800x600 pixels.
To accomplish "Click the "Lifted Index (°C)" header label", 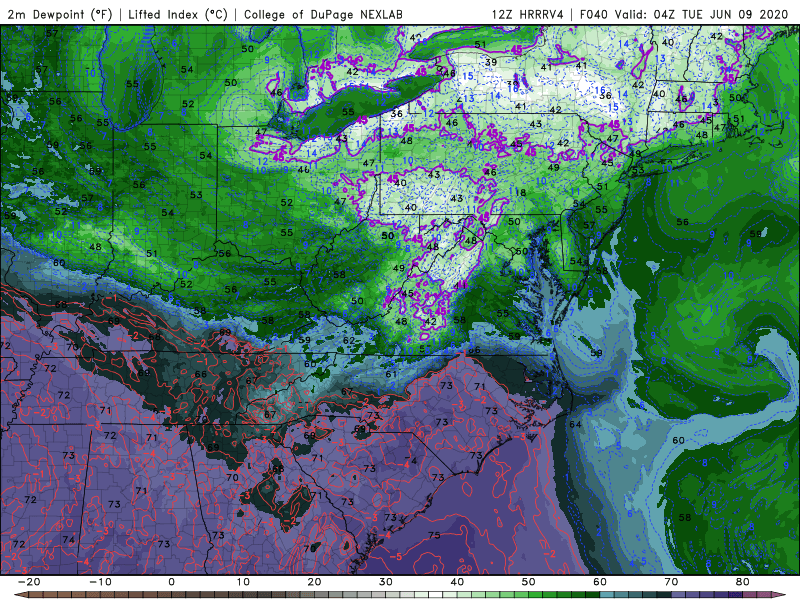I will 178,14.
